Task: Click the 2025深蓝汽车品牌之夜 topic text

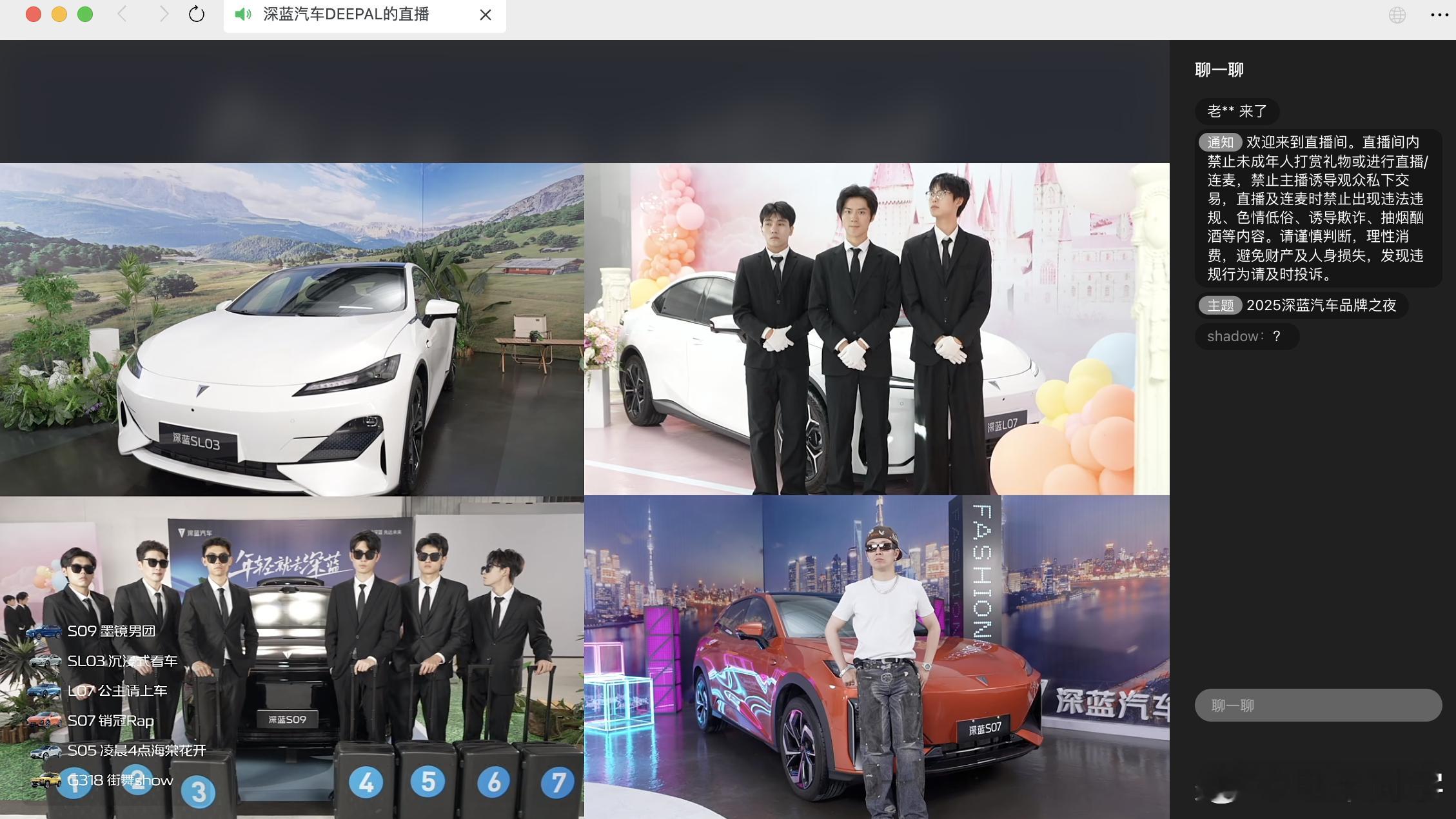Action: tap(1321, 305)
